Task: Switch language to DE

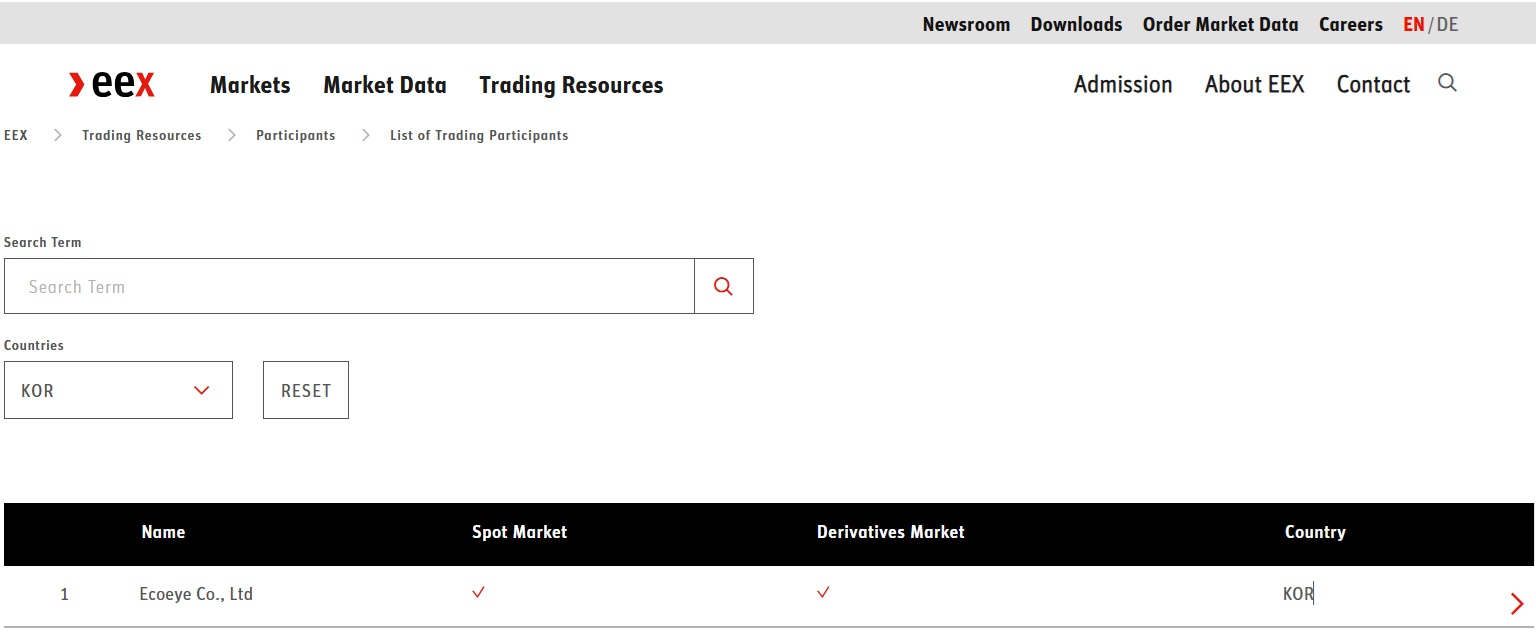Action: 1448,23
